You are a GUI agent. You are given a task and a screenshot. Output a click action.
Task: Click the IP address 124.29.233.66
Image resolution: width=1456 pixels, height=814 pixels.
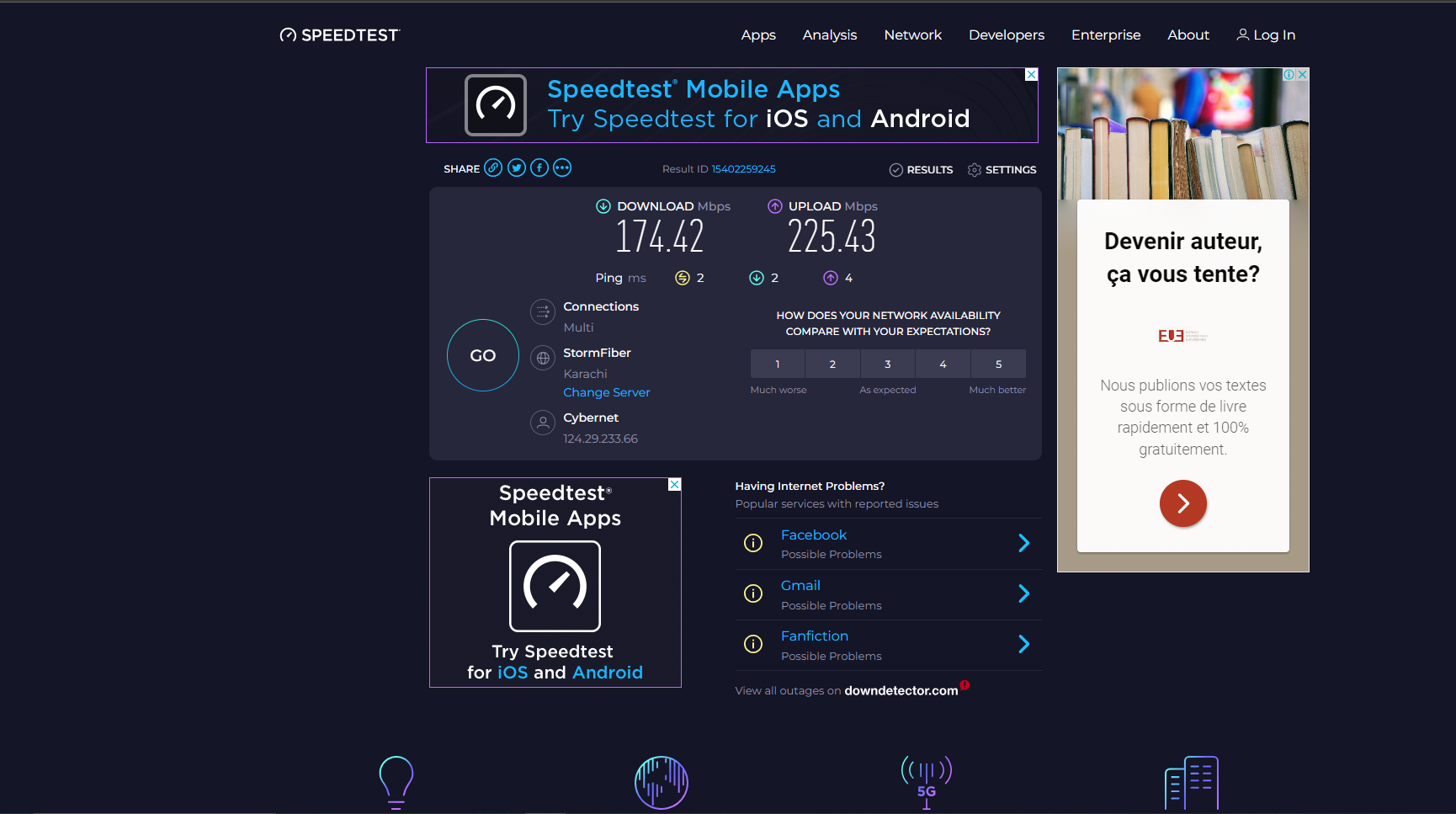pyautogui.click(x=600, y=439)
